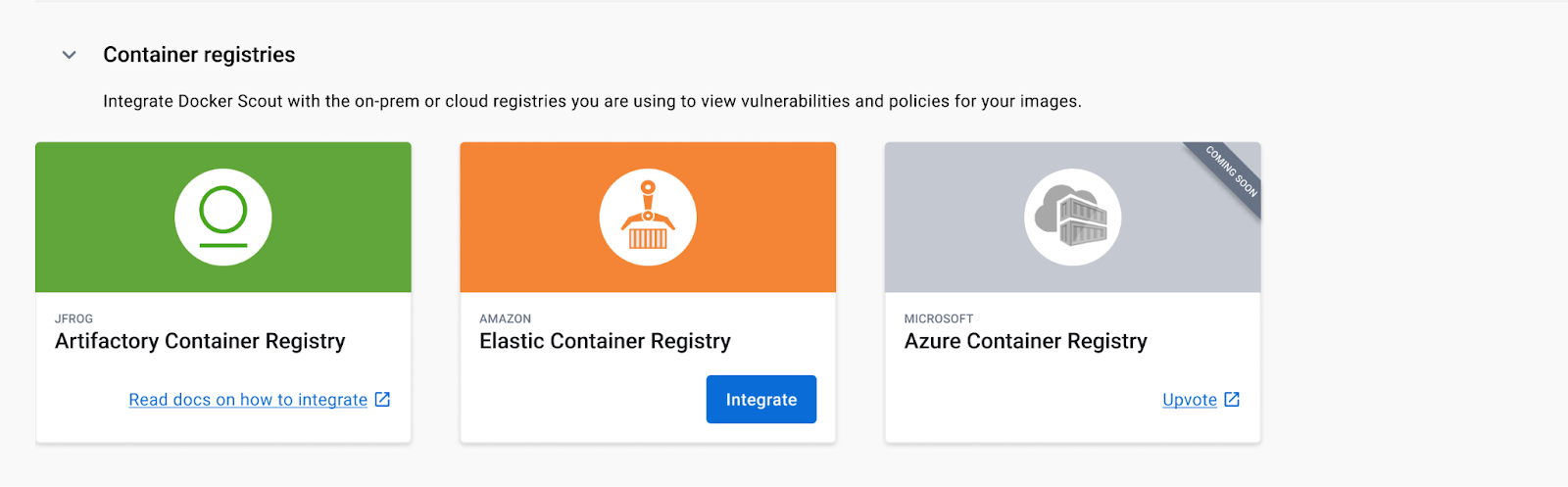Click the Container registries heading
The width and height of the screenshot is (1568, 487).
199,55
